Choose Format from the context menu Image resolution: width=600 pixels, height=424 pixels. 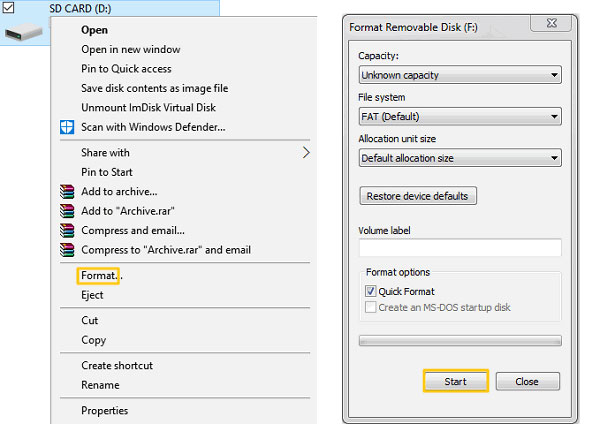(x=98, y=275)
